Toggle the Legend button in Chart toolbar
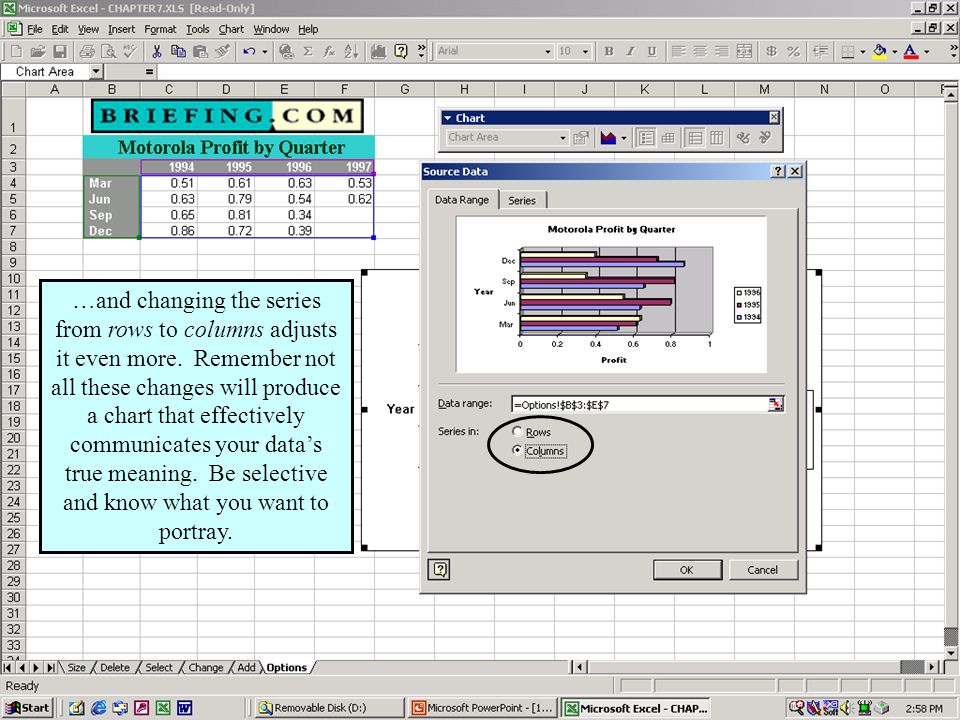Viewport: 960px width, 720px height. pyautogui.click(x=646, y=138)
